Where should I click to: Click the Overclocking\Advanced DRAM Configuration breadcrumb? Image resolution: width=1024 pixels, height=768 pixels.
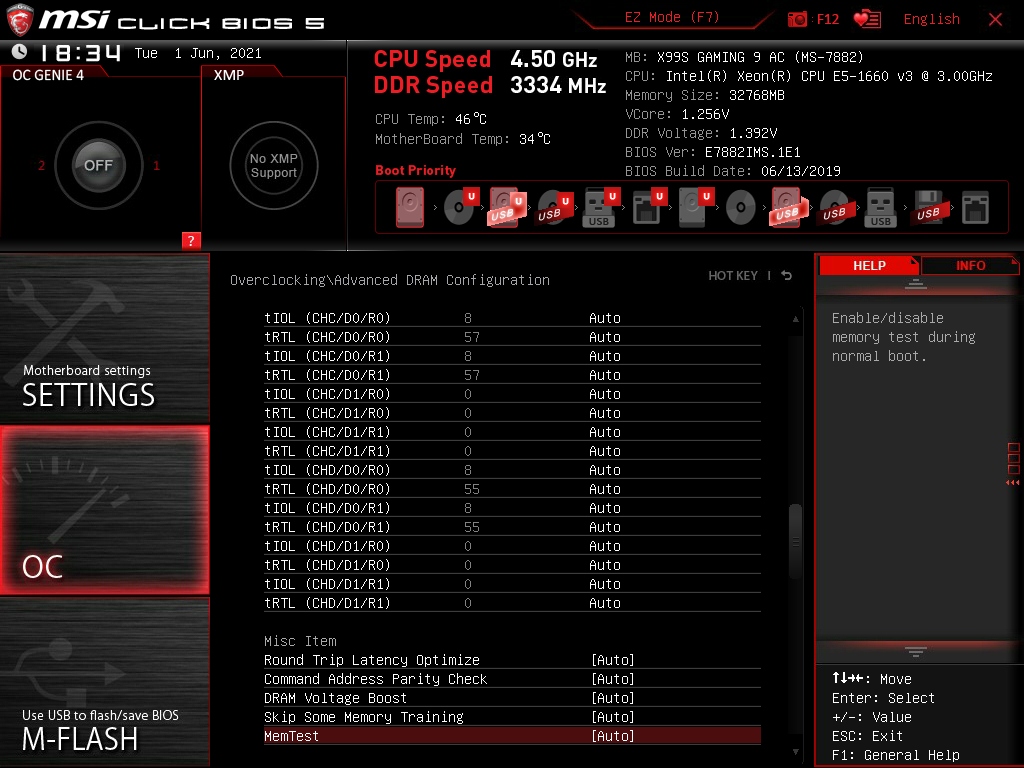[x=390, y=280]
